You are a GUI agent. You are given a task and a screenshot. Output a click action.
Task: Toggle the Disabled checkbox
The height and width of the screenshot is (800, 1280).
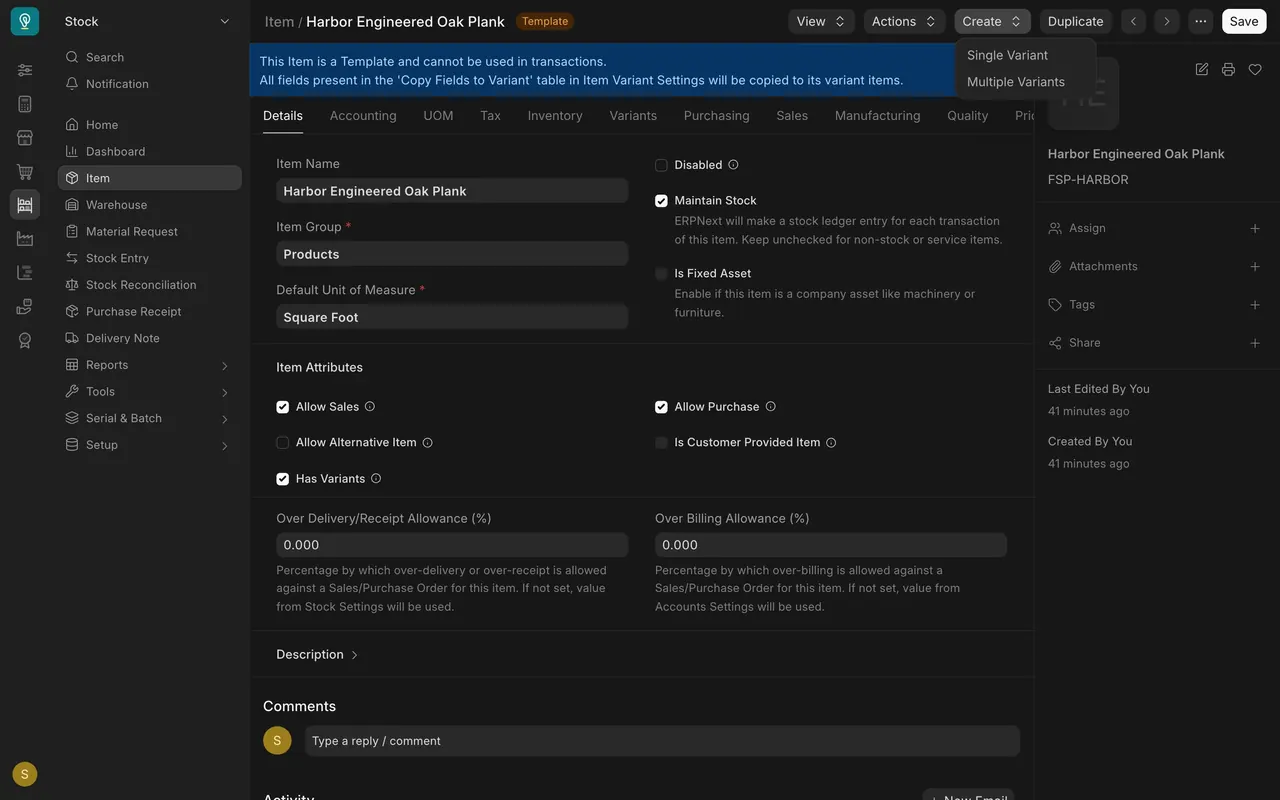[x=661, y=165]
